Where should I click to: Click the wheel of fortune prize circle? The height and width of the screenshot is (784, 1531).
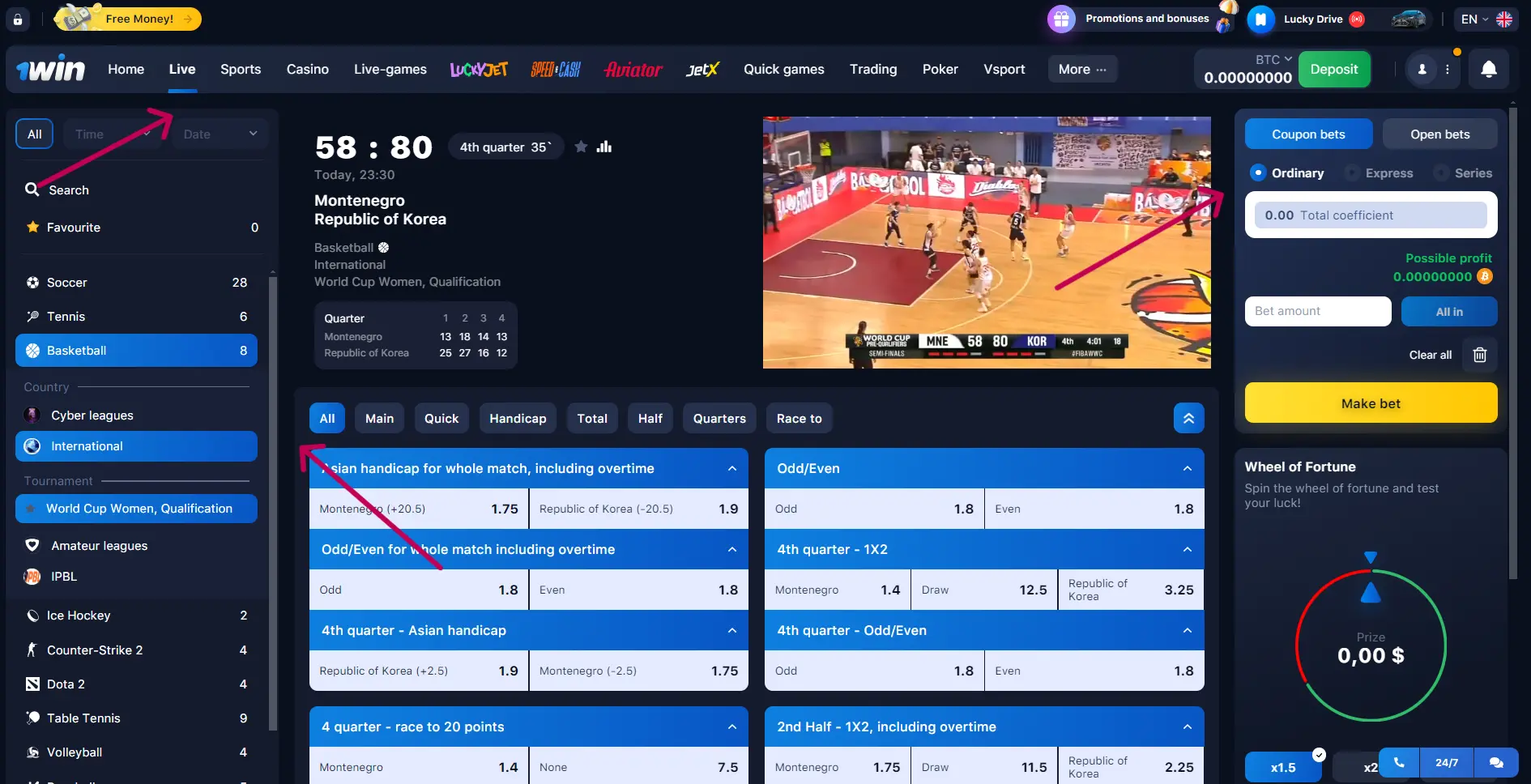click(1371, 646)
